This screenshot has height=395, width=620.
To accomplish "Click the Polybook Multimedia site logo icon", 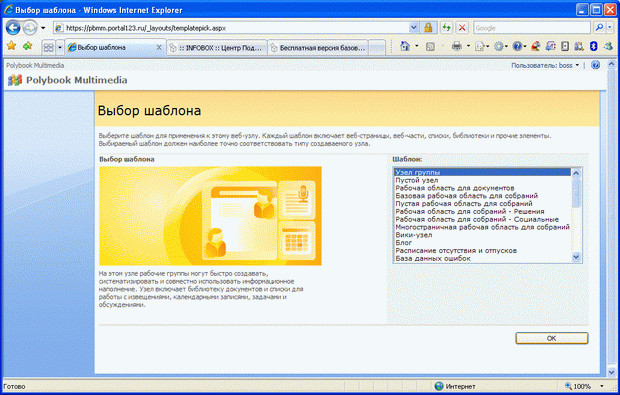I will [15, 80].
